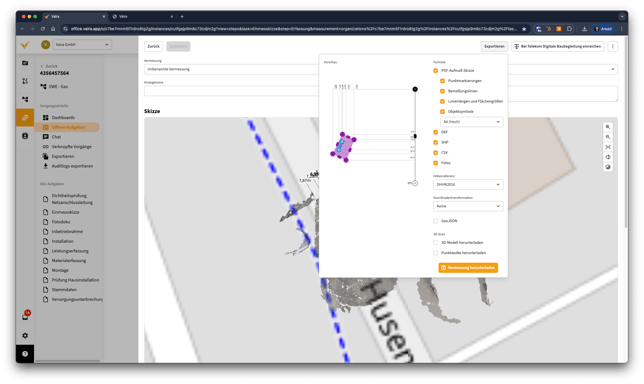The width and height of the screenshot is (644, 384).
Task: Zoom in on the sketch map
Action: (x=608, y=127)
